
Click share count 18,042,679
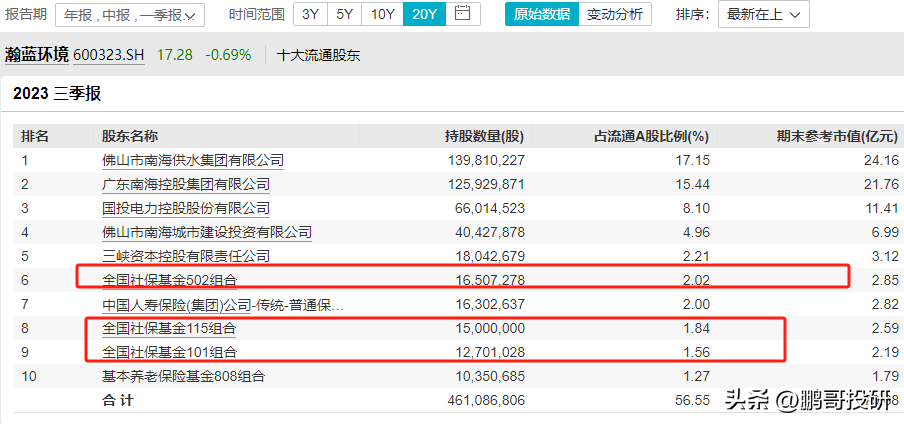[x=489, y=256]
